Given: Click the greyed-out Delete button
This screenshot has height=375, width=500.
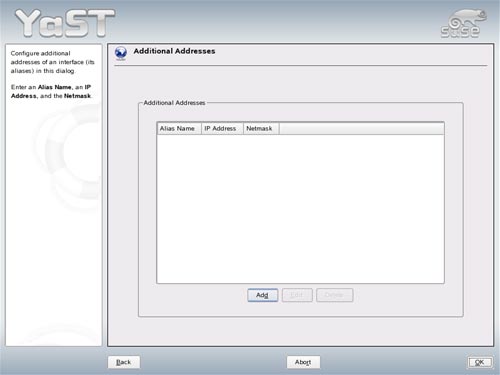Looking at the screenshot, I should pos(334,295).
